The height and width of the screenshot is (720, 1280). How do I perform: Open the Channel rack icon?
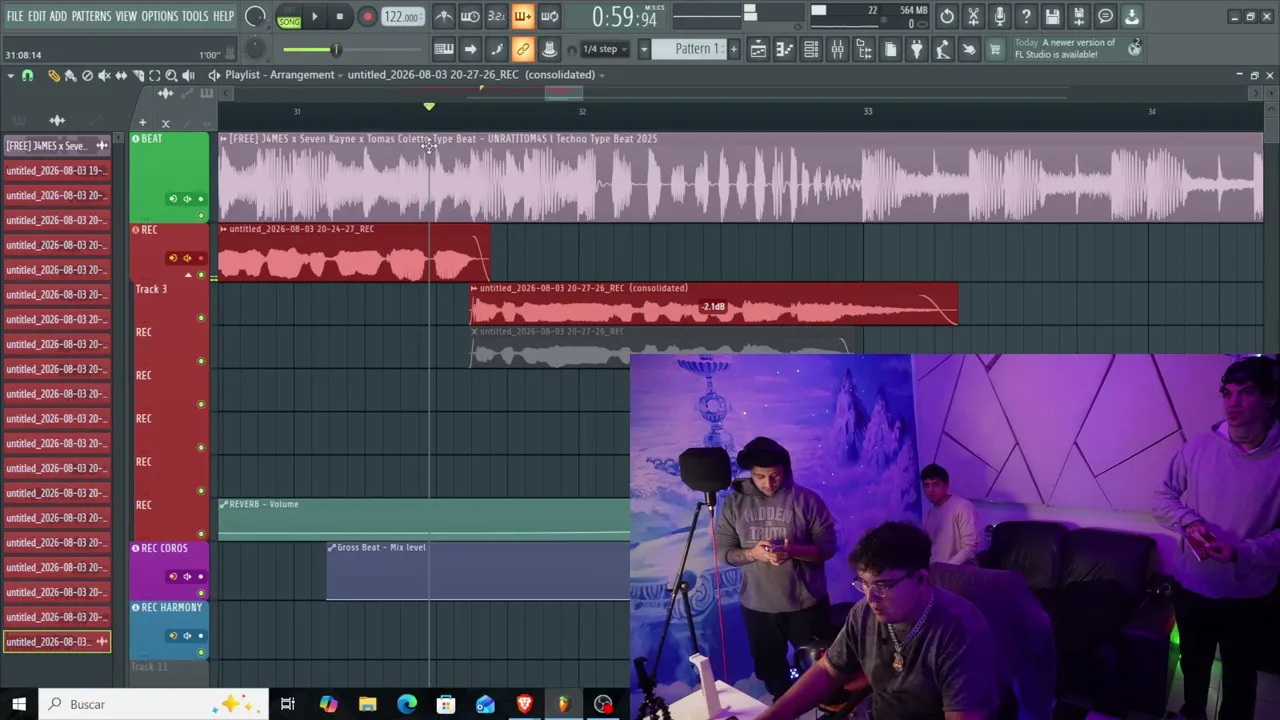click(811, 49)
